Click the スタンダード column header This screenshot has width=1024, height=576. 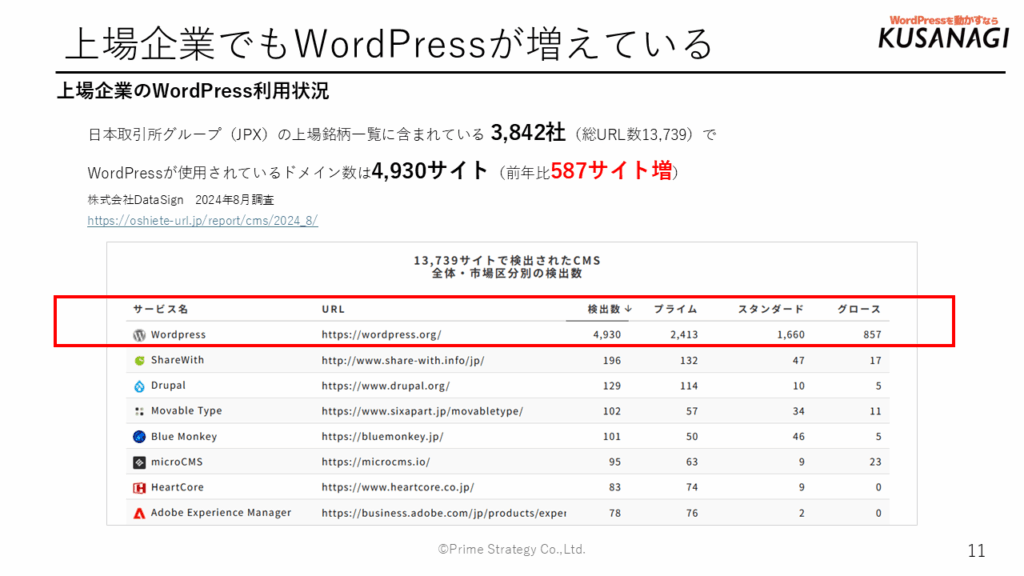(771, 309)
